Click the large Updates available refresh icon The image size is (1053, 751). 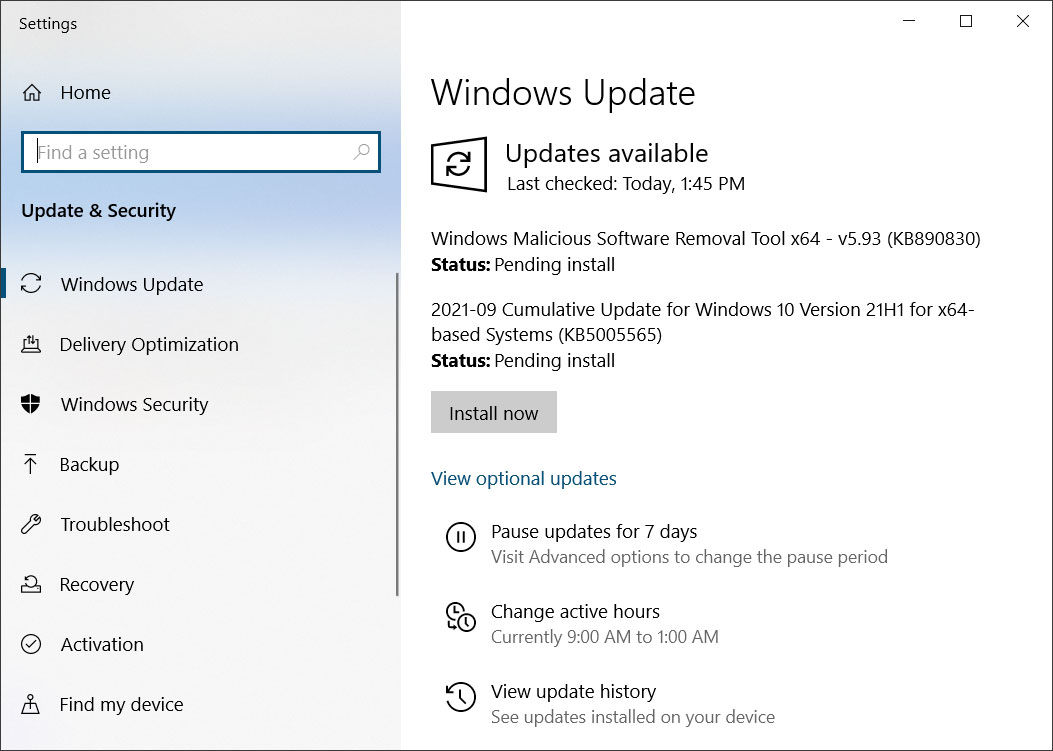pyautogui.click(x=459, y=164)
